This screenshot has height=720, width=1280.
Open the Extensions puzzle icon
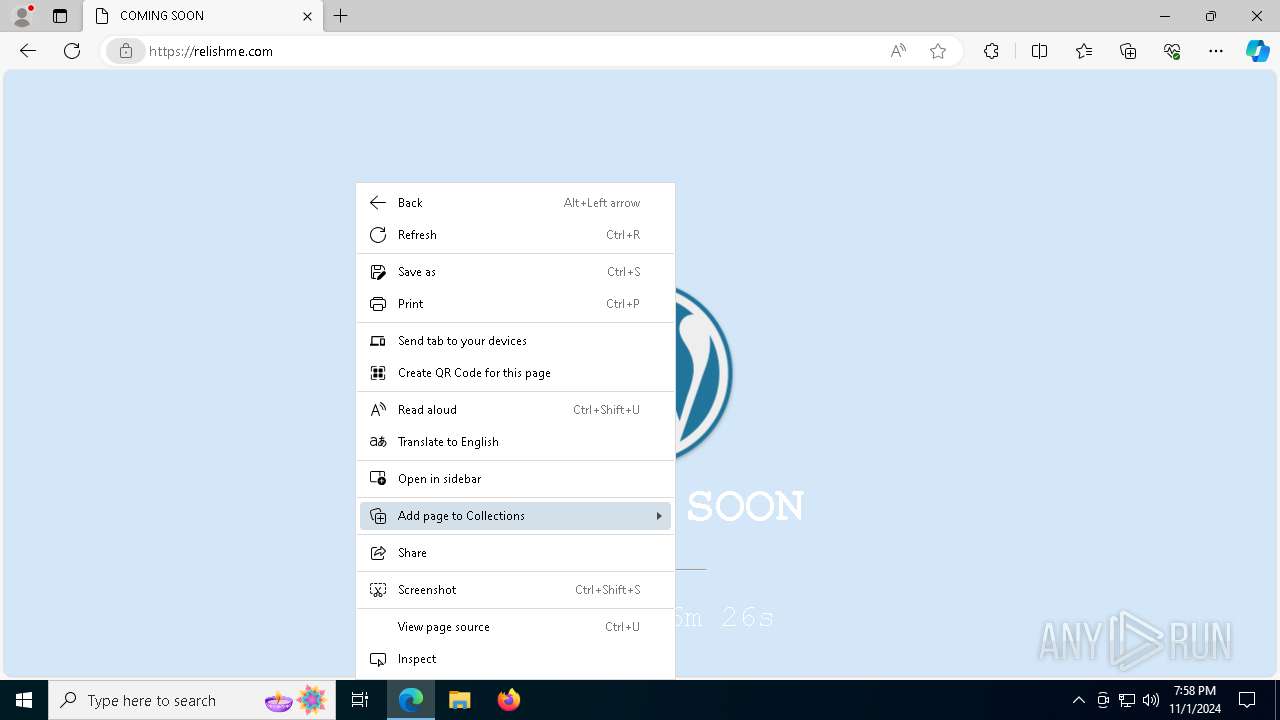click(991, 51)
